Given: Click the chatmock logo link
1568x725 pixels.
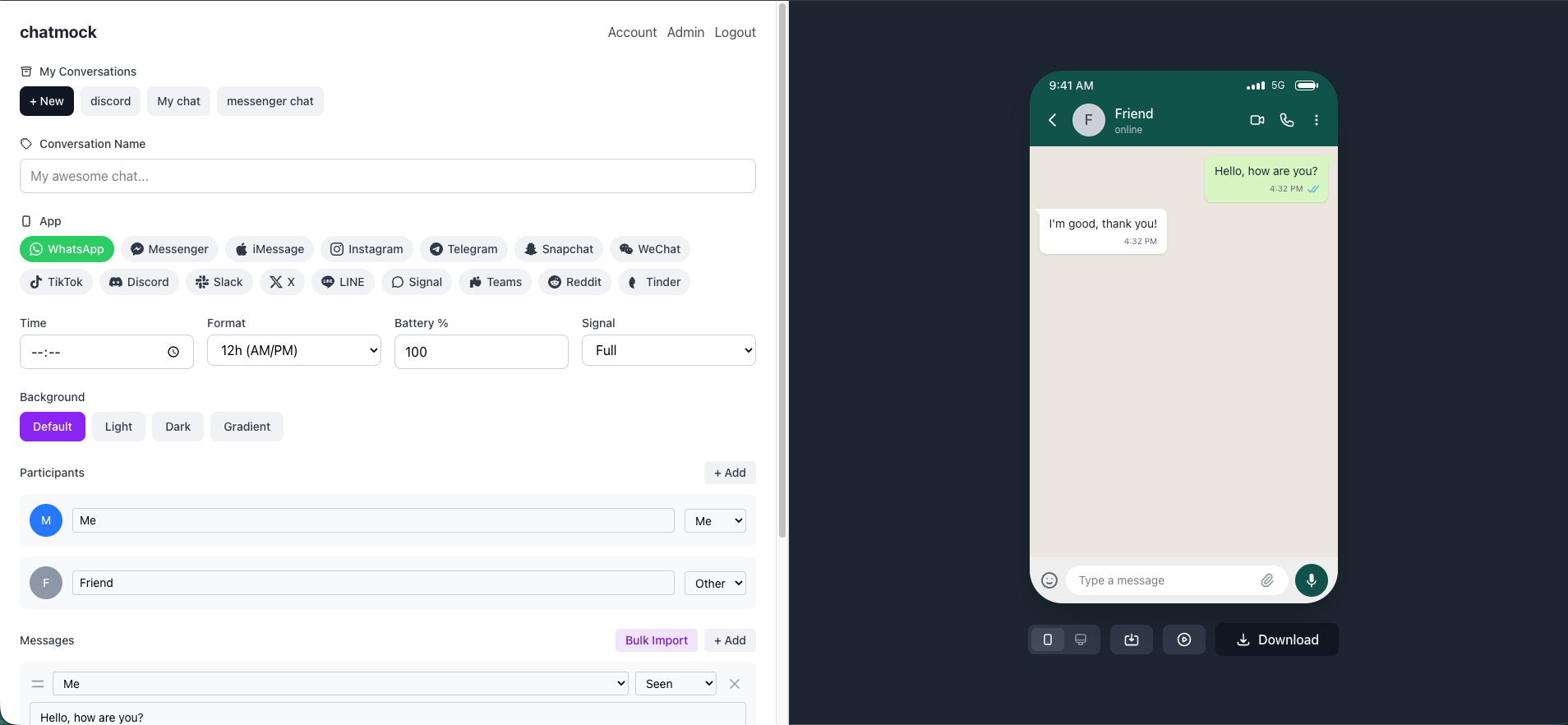Looking at the screenshot, I should [58, 32].
